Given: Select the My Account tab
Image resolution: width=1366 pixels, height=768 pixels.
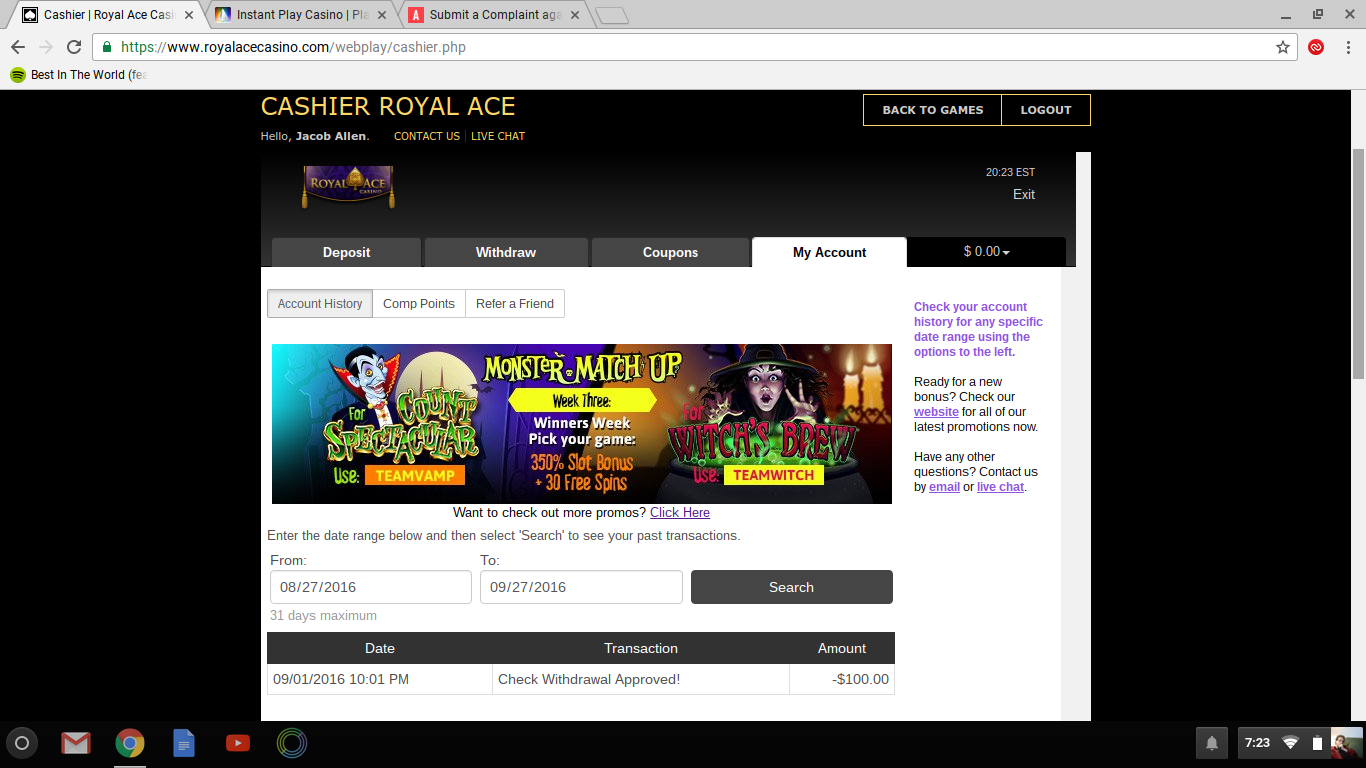Looking at the screenshot, I should tap(829, 252).
